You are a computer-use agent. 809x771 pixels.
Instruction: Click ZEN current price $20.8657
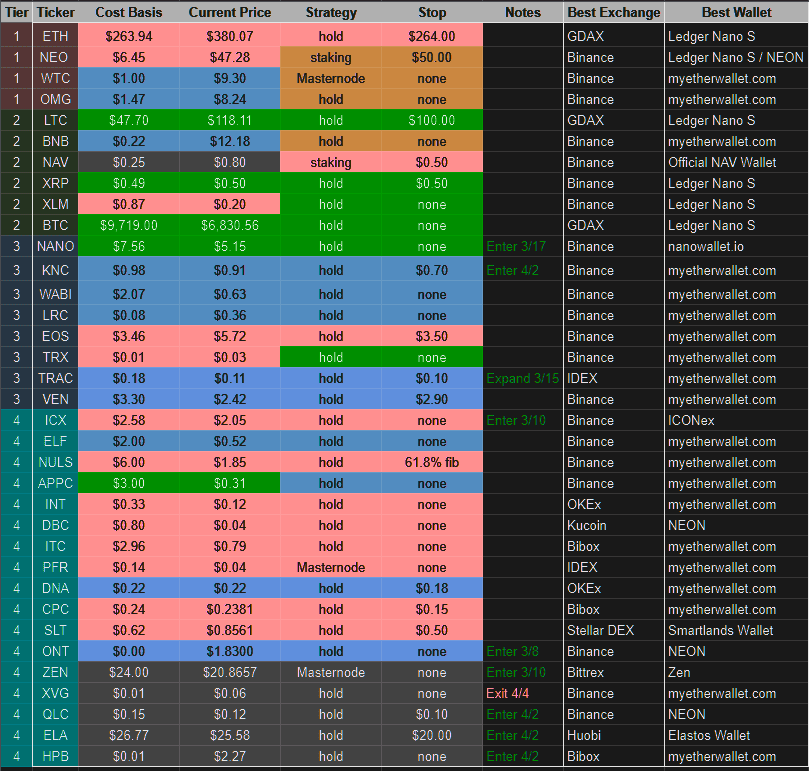coord(230,672)
